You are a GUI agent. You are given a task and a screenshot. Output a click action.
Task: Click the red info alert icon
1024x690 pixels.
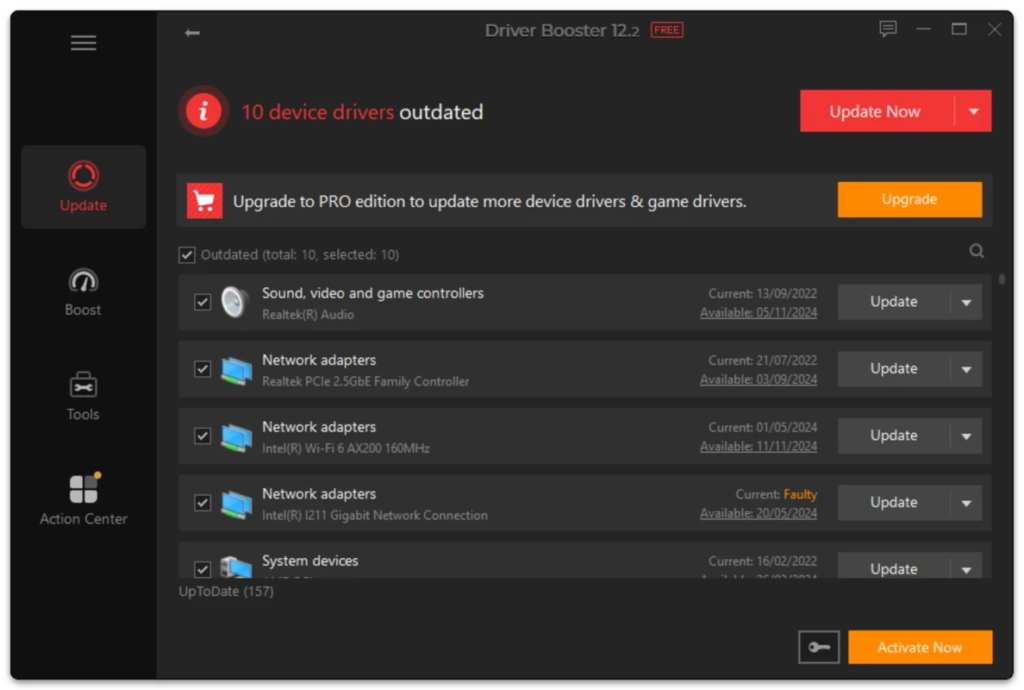tap(204, 111)
